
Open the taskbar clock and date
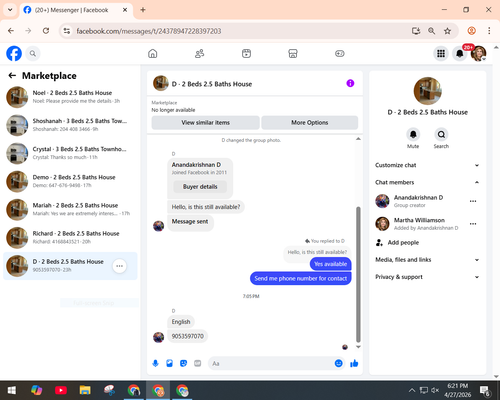[457, 390]
